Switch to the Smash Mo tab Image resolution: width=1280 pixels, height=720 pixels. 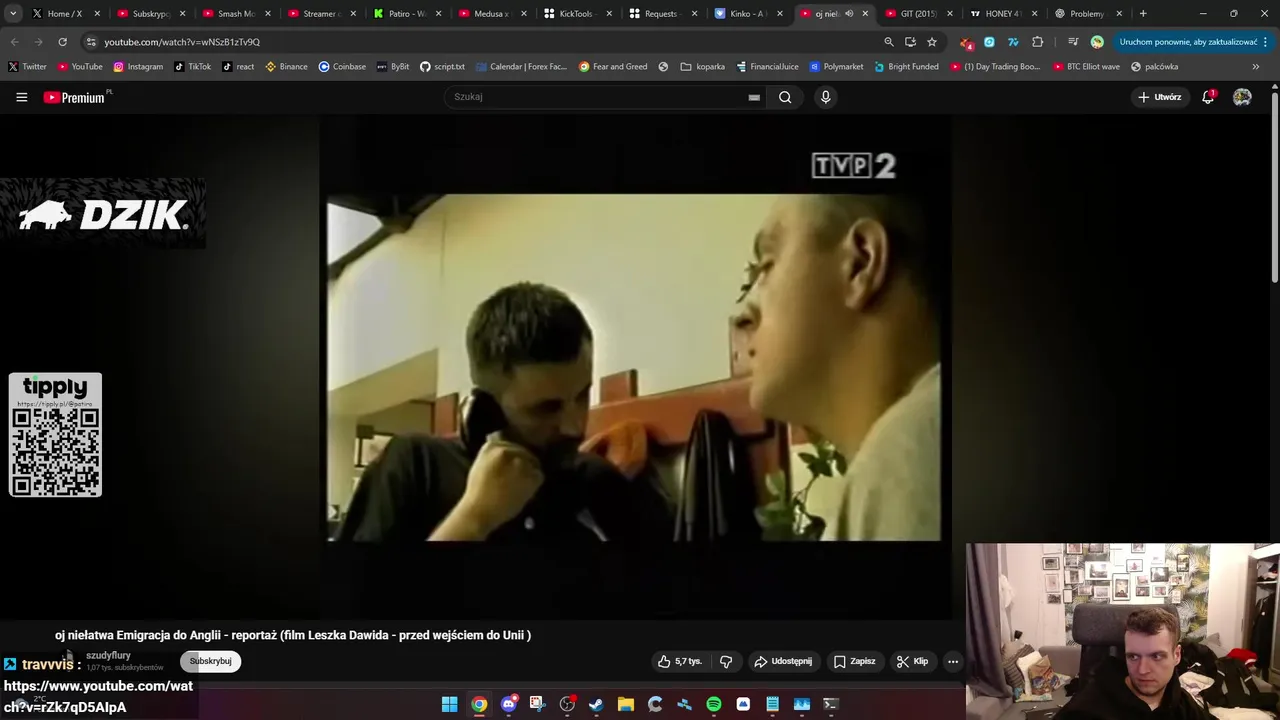pos(235,14)
